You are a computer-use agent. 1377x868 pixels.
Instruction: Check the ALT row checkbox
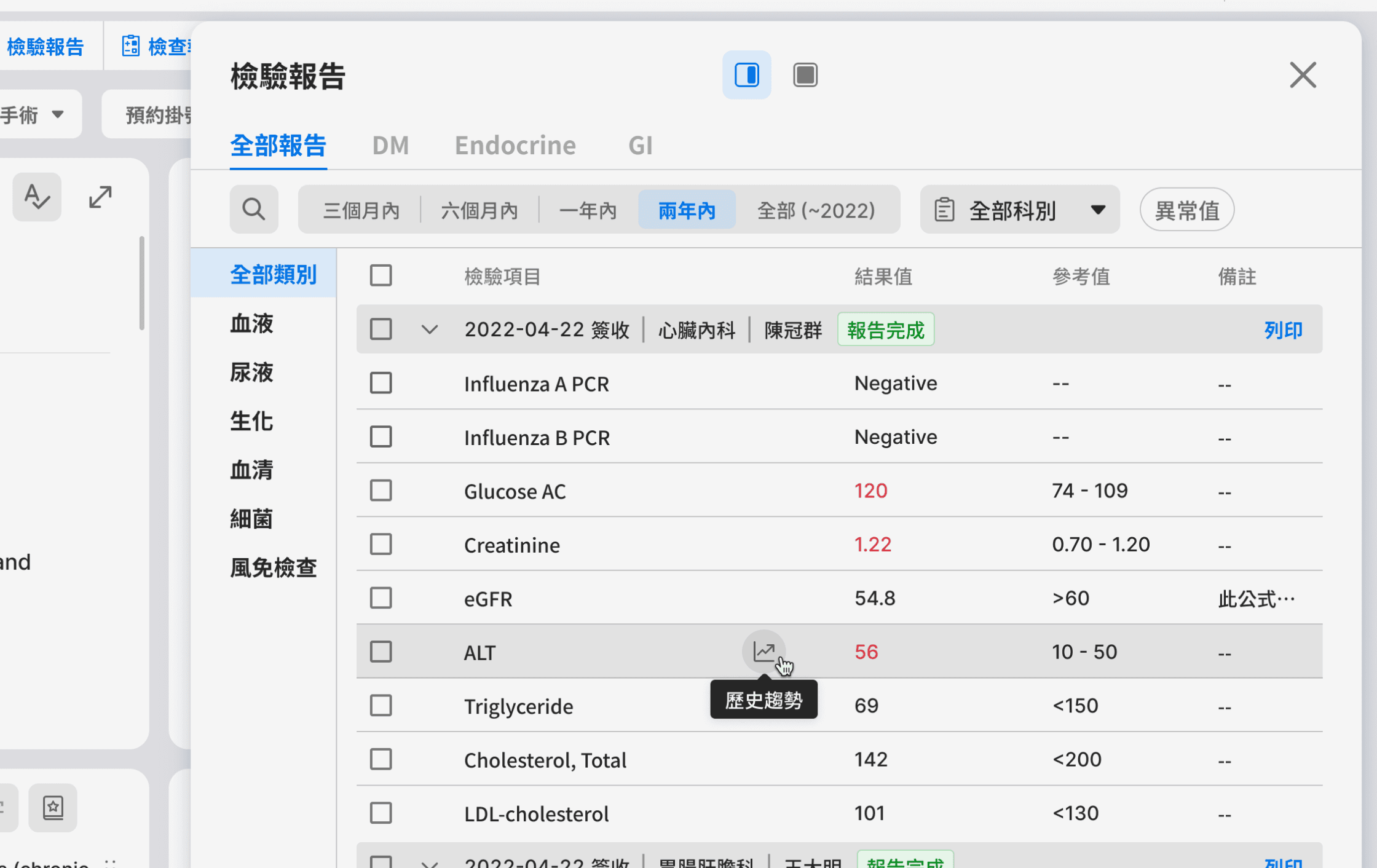click(381, 652)
